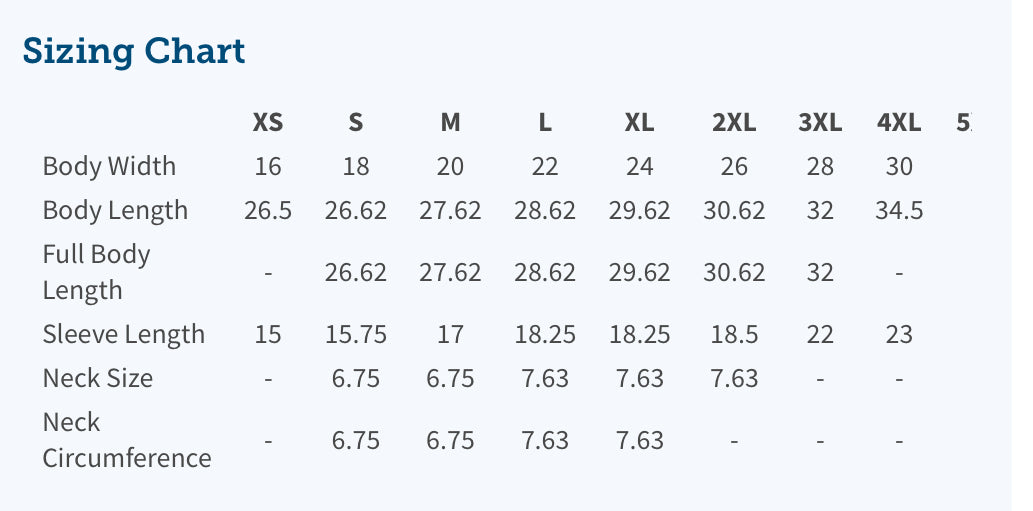Click the 4XL size header
This screenshot has height=511, width=1033.
tap(899, 122)
